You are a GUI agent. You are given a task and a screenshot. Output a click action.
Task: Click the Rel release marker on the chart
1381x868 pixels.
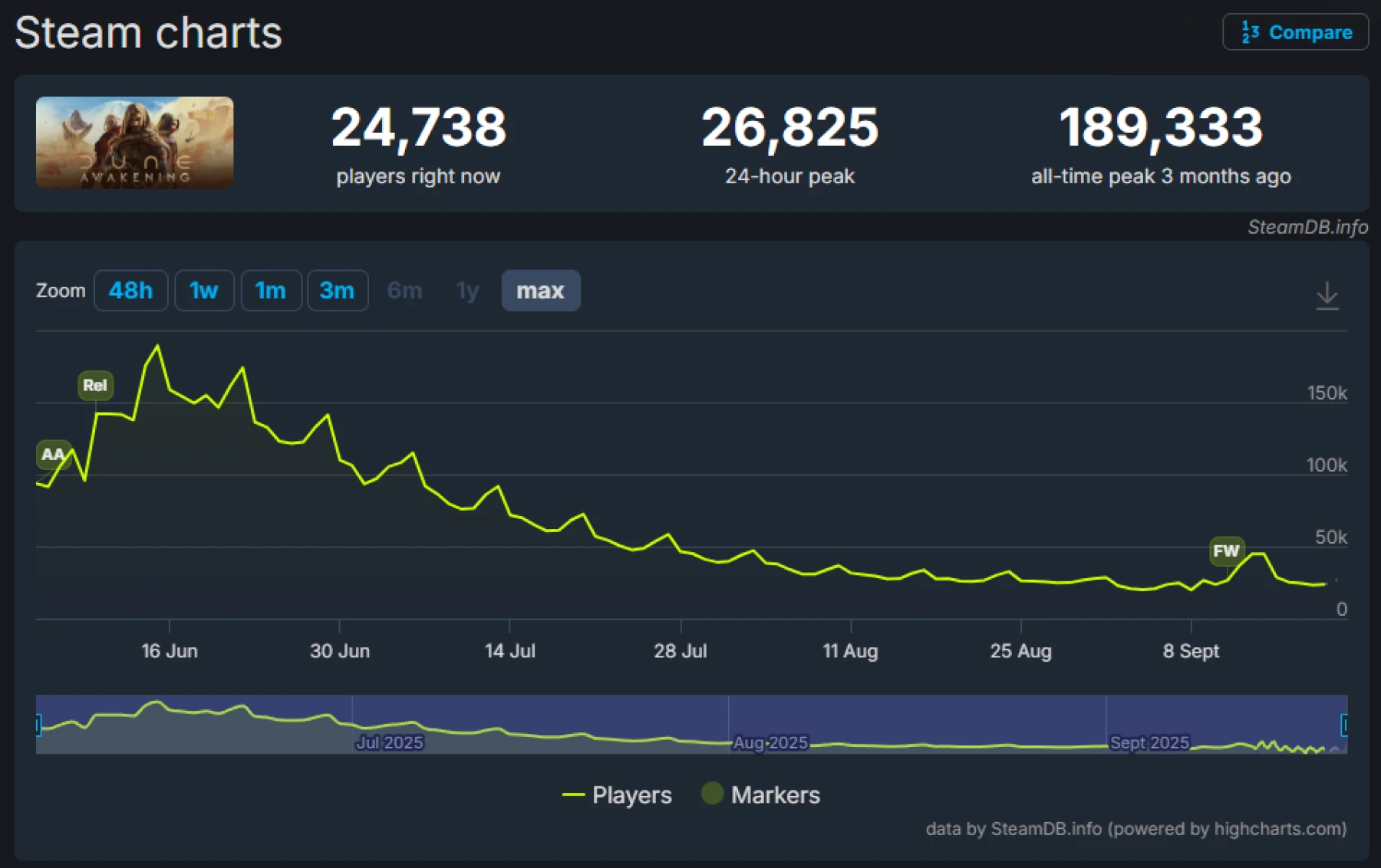click(95, 385)
